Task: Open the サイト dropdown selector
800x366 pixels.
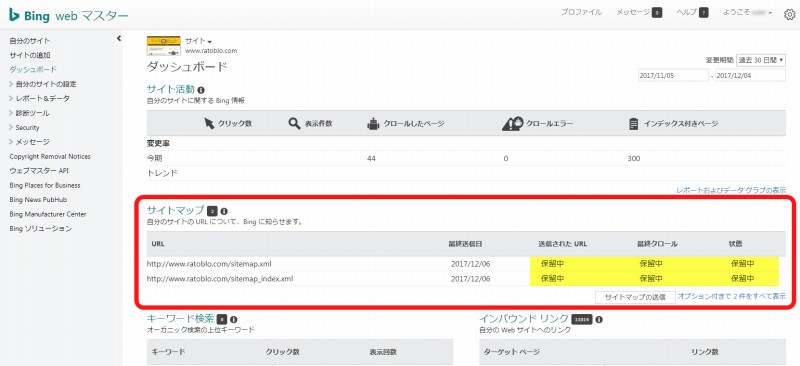Action: [x=198, y=41]
